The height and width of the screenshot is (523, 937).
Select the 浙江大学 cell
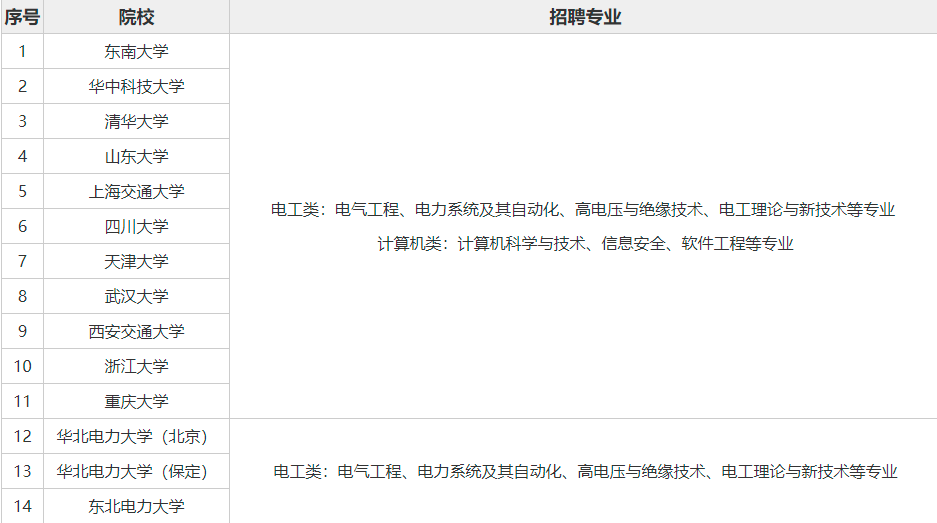click(x=136, y=366)
